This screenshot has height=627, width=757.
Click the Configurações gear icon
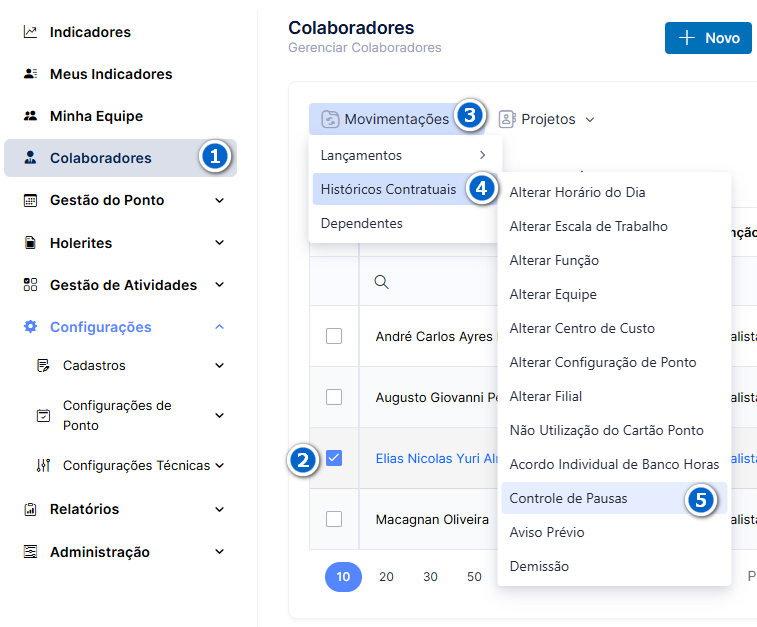click(x=30, y=327)
